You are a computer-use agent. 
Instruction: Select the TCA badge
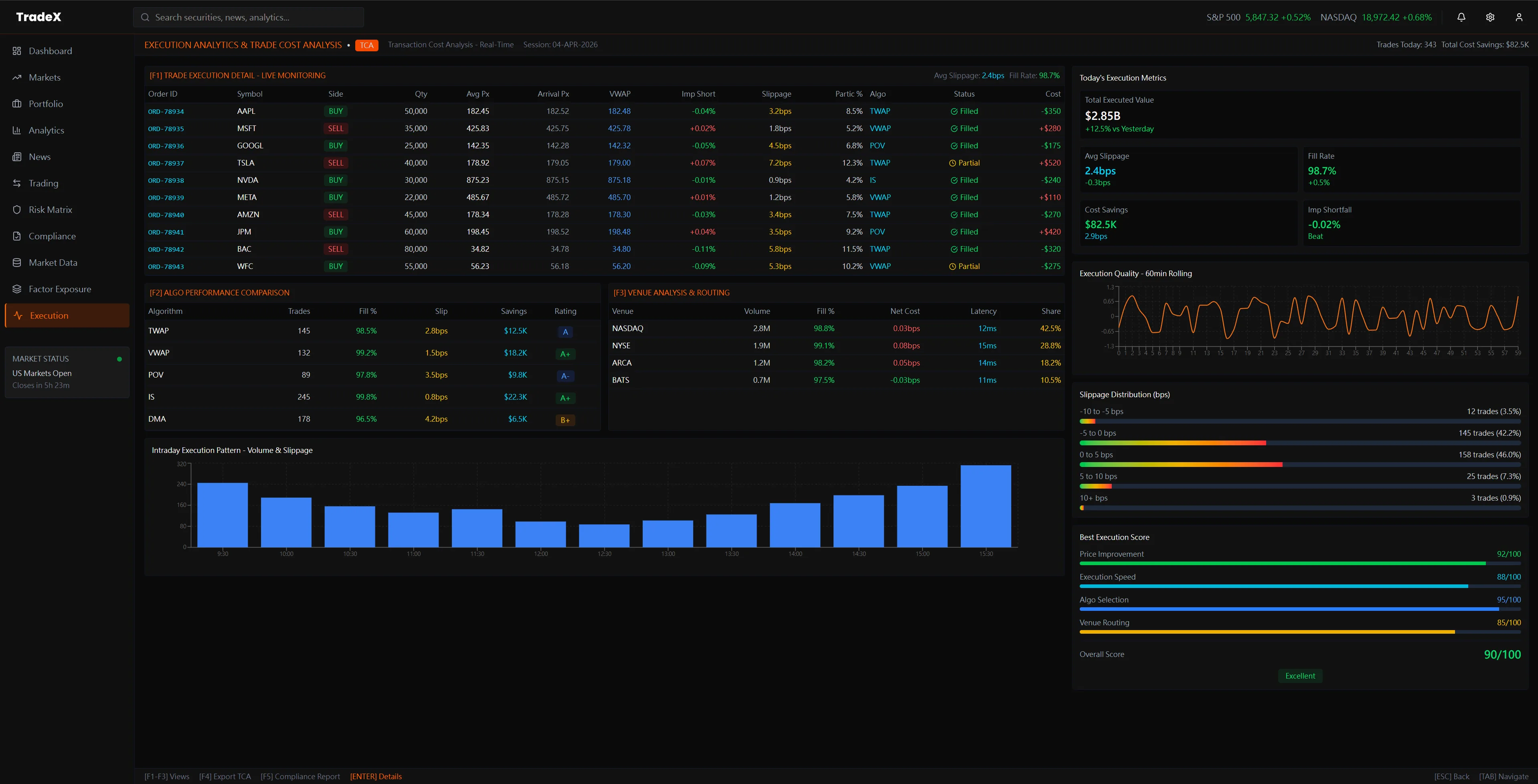coord(366,45)
